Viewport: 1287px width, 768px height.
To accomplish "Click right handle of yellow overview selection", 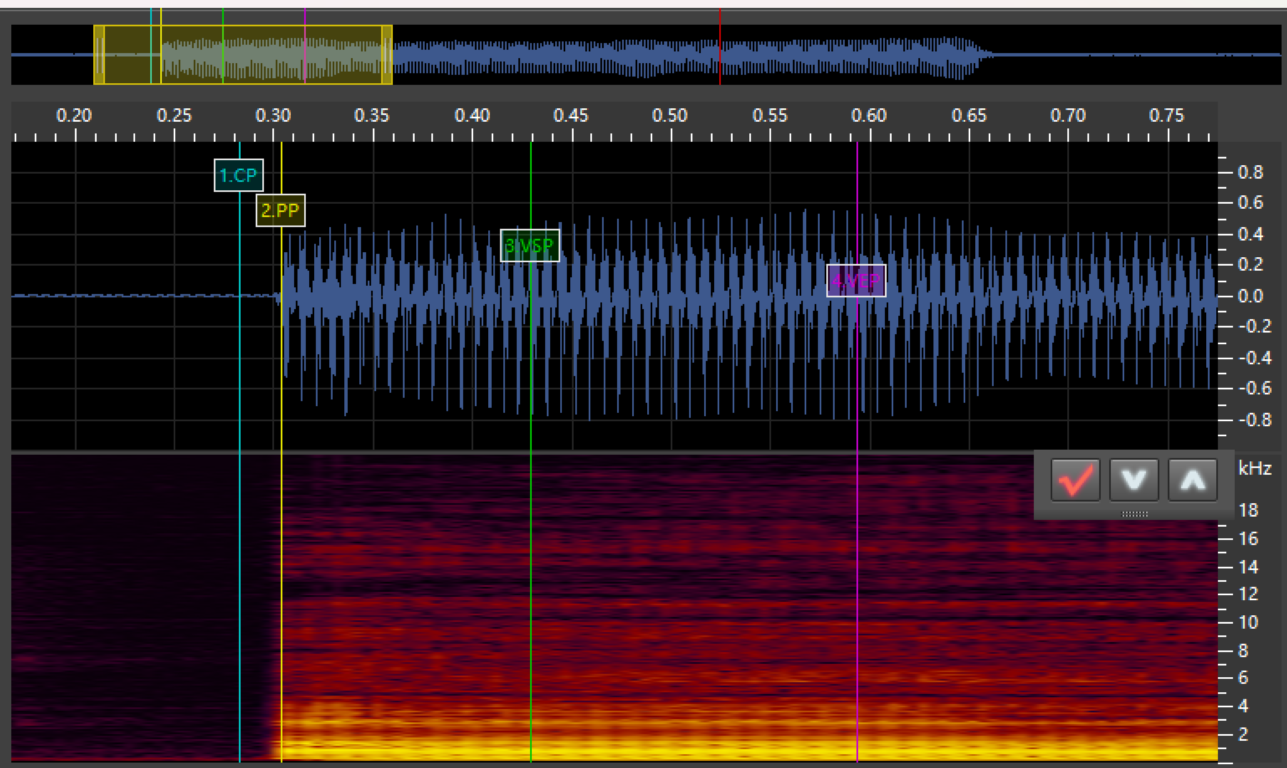I will pyautogui.click(x=387, y=55).
